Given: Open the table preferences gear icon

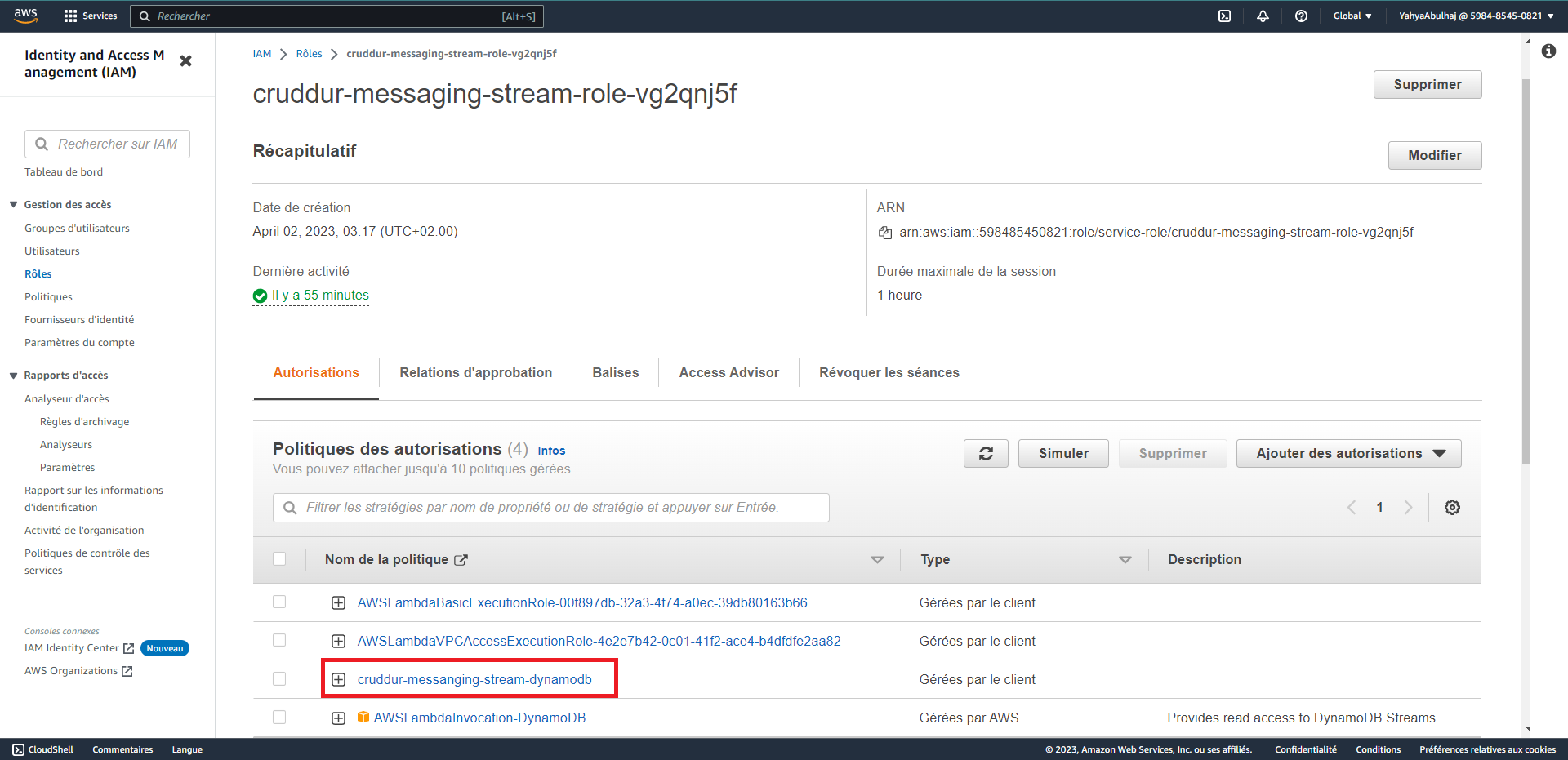Looking at the screenshot, I should 1452,507.
